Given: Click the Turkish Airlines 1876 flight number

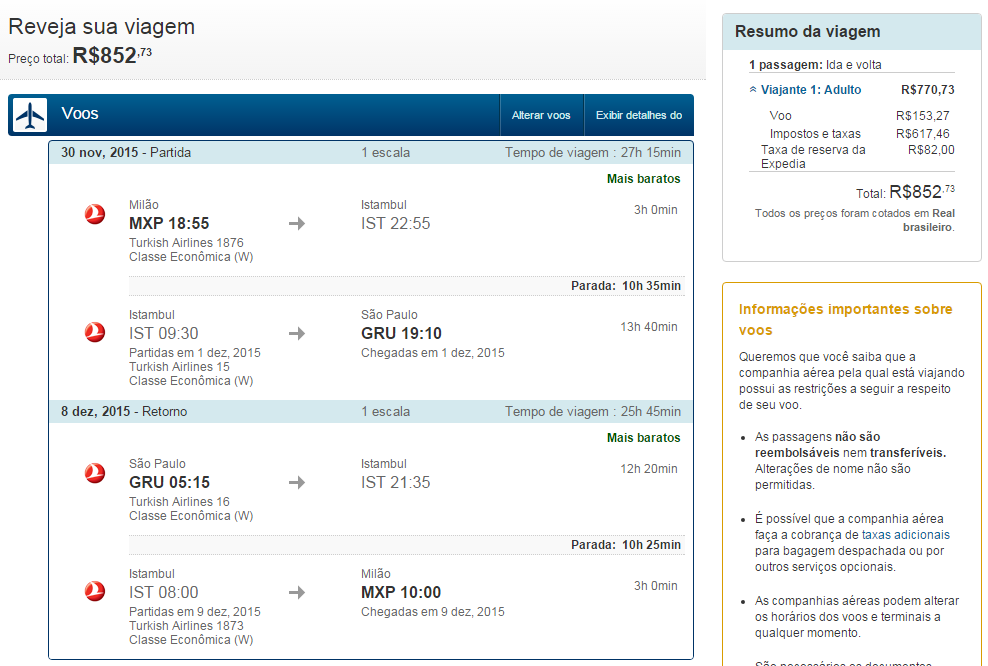Looking at the screenshot, I should [x=186, y=243].
